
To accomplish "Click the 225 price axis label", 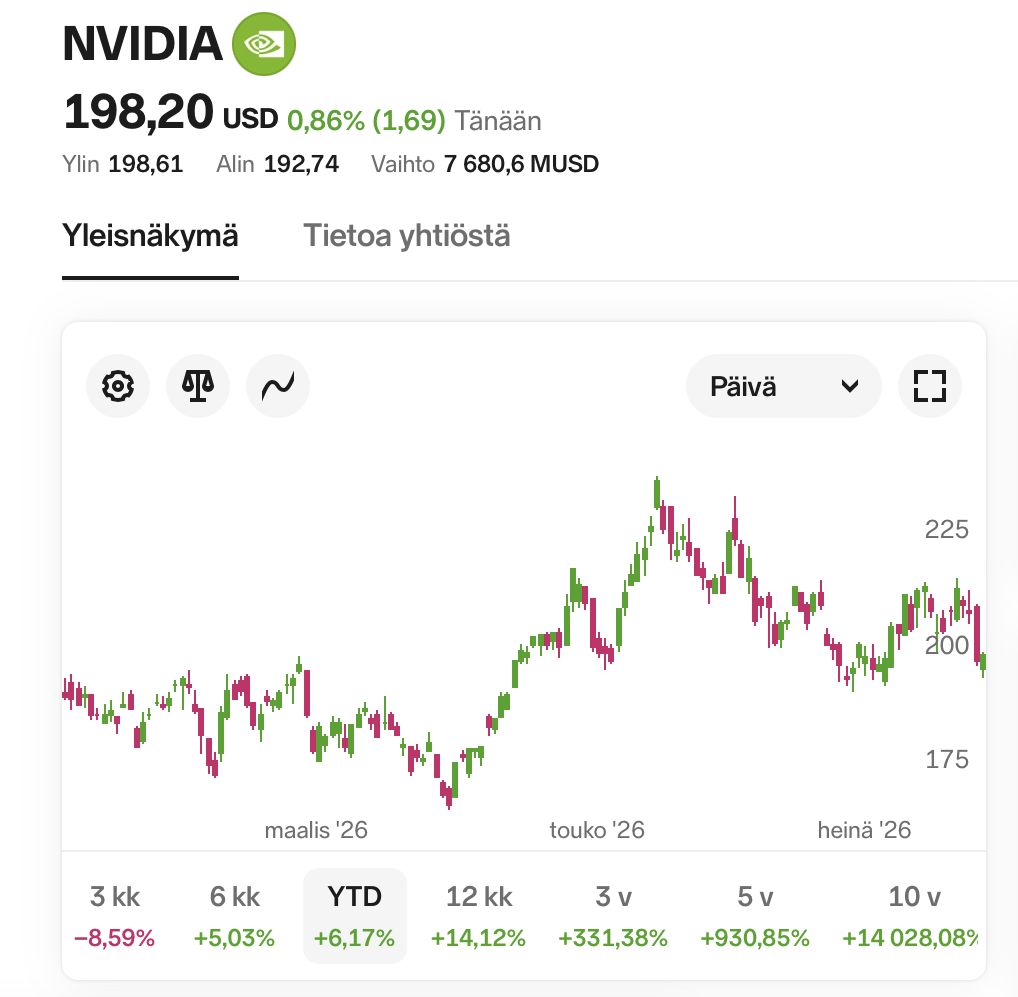I will coord(947,530).
